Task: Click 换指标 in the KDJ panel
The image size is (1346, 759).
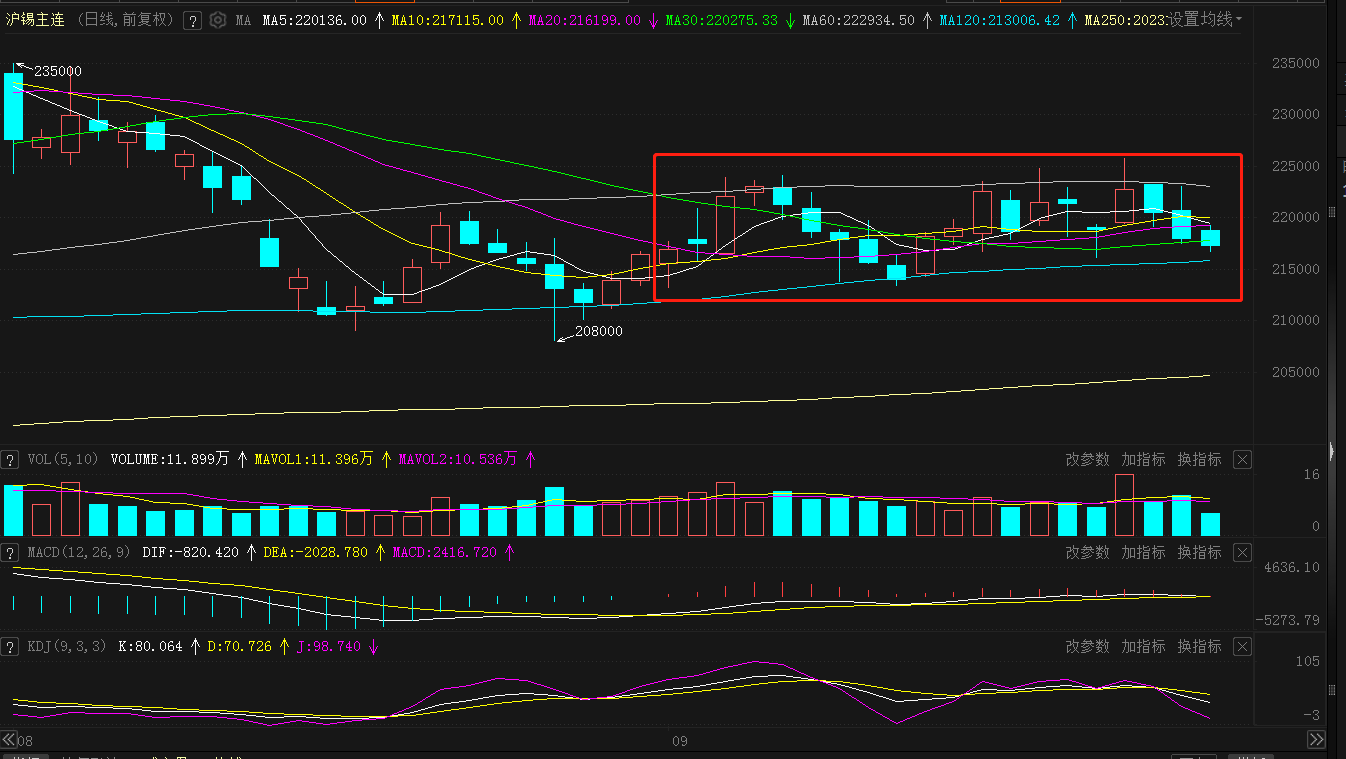Action: 1199,647
